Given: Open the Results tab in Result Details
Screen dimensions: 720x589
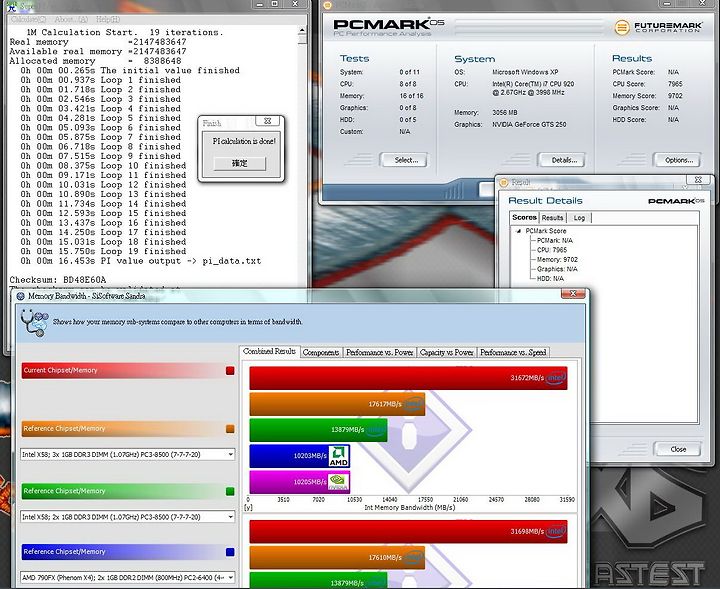Looking at the screenshot, I should [552, 218].
